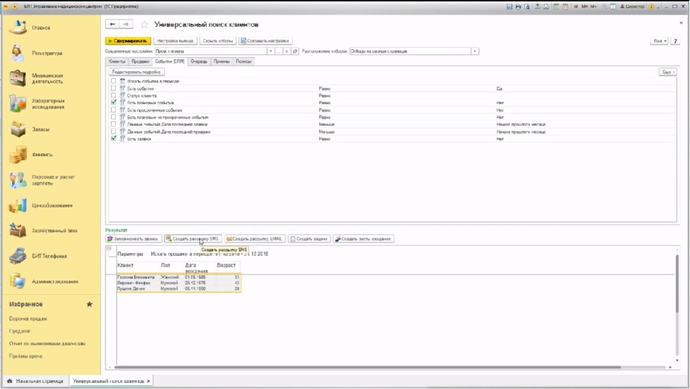
Task: Click the results horizontal scrollbar
Action: (x=367, y=367)
